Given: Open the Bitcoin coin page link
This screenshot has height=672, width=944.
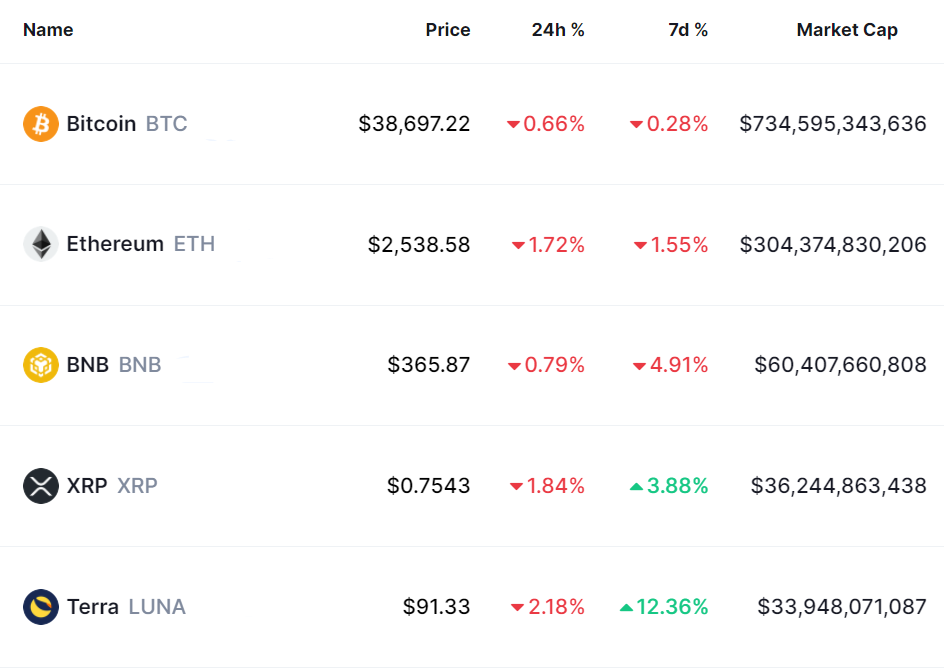Looking at the screenshot, I should (x=101, y=124).
